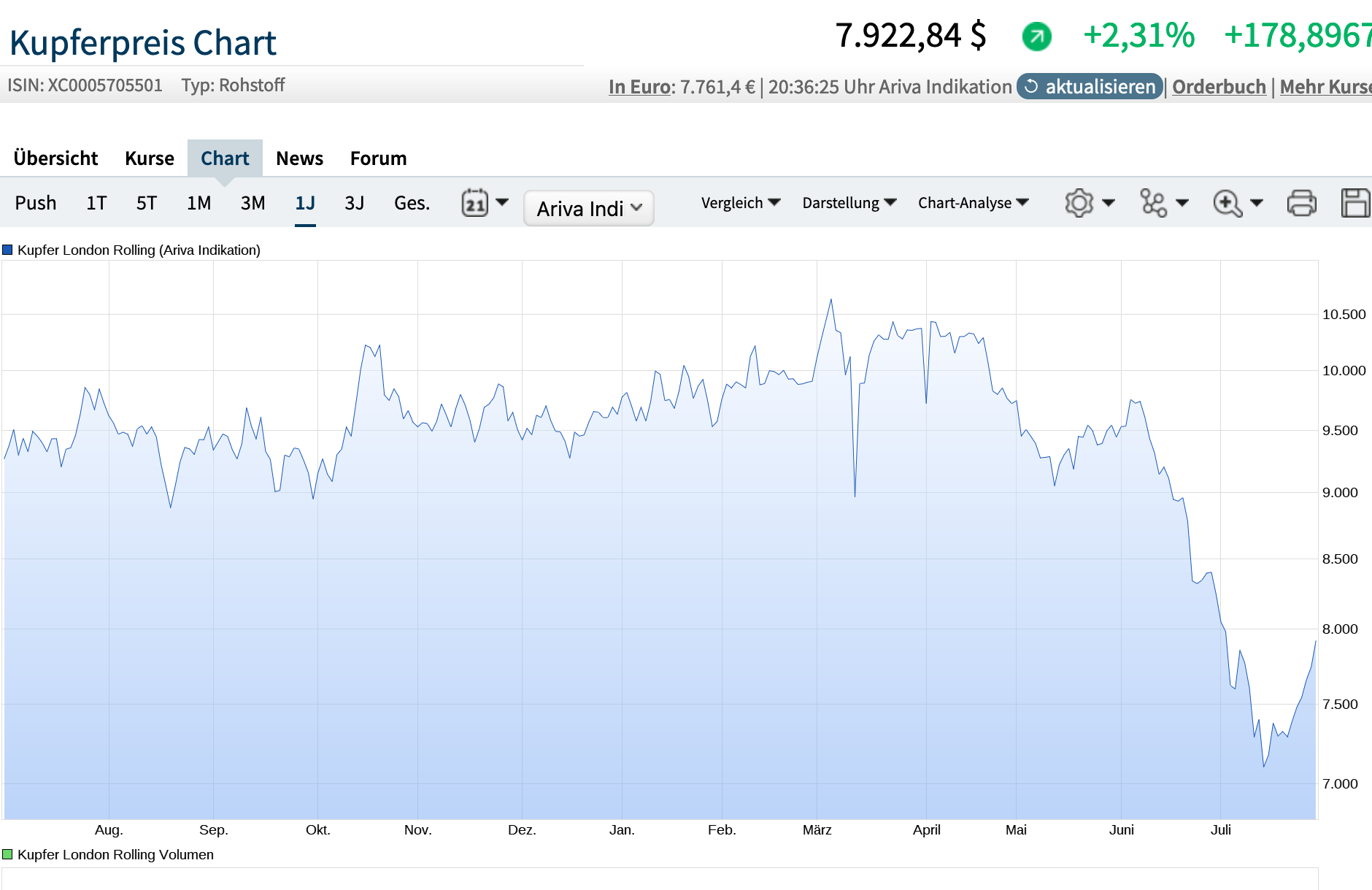
Task: Show the 3J time range
Action: click(355, 203)
